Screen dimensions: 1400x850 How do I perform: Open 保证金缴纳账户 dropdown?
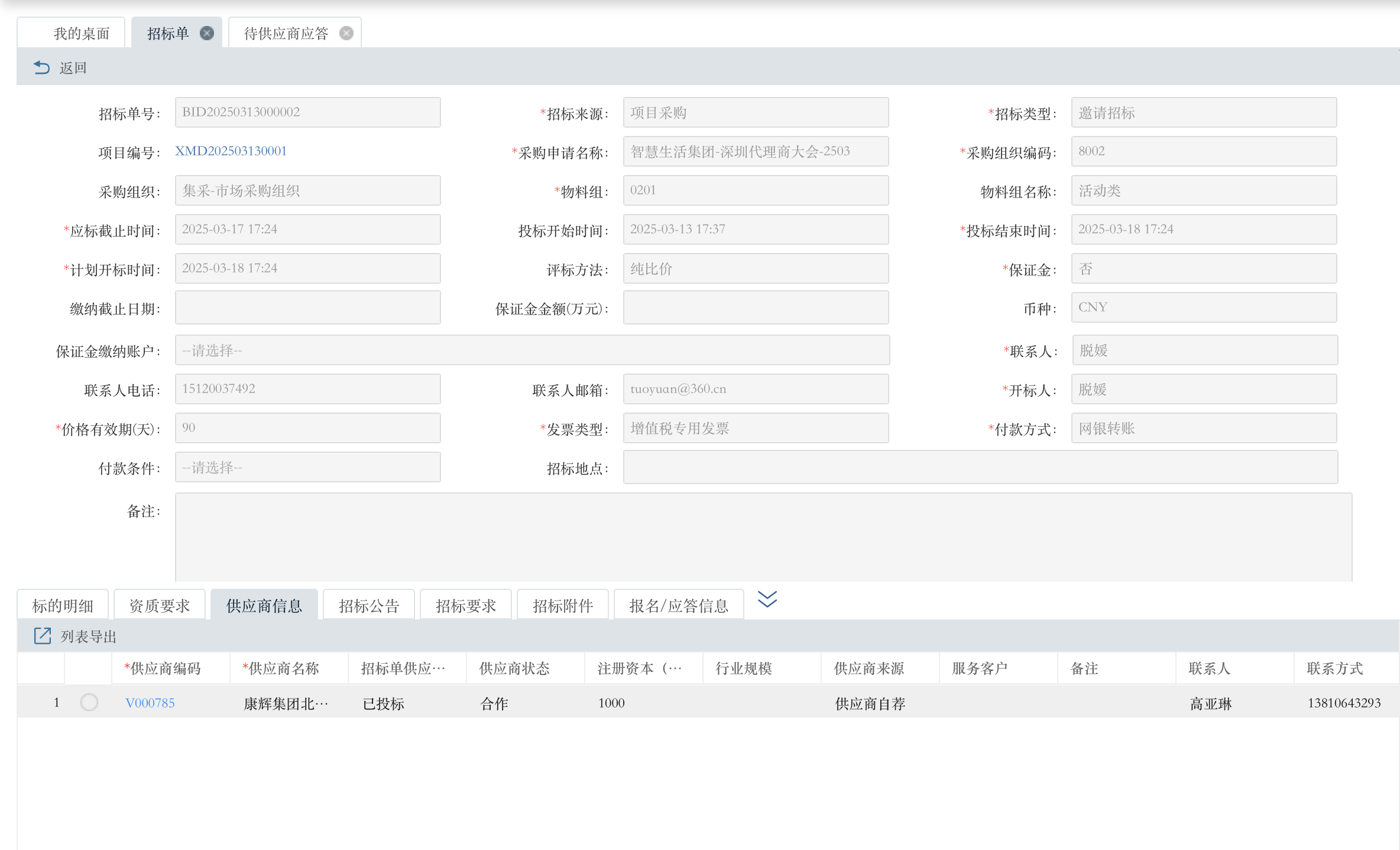(532, 351)
